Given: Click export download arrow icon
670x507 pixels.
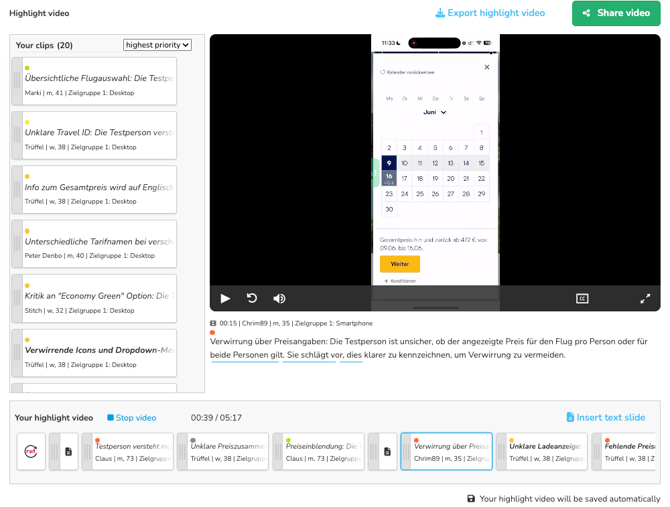Looking at the screenshot, I should (440, 13).
